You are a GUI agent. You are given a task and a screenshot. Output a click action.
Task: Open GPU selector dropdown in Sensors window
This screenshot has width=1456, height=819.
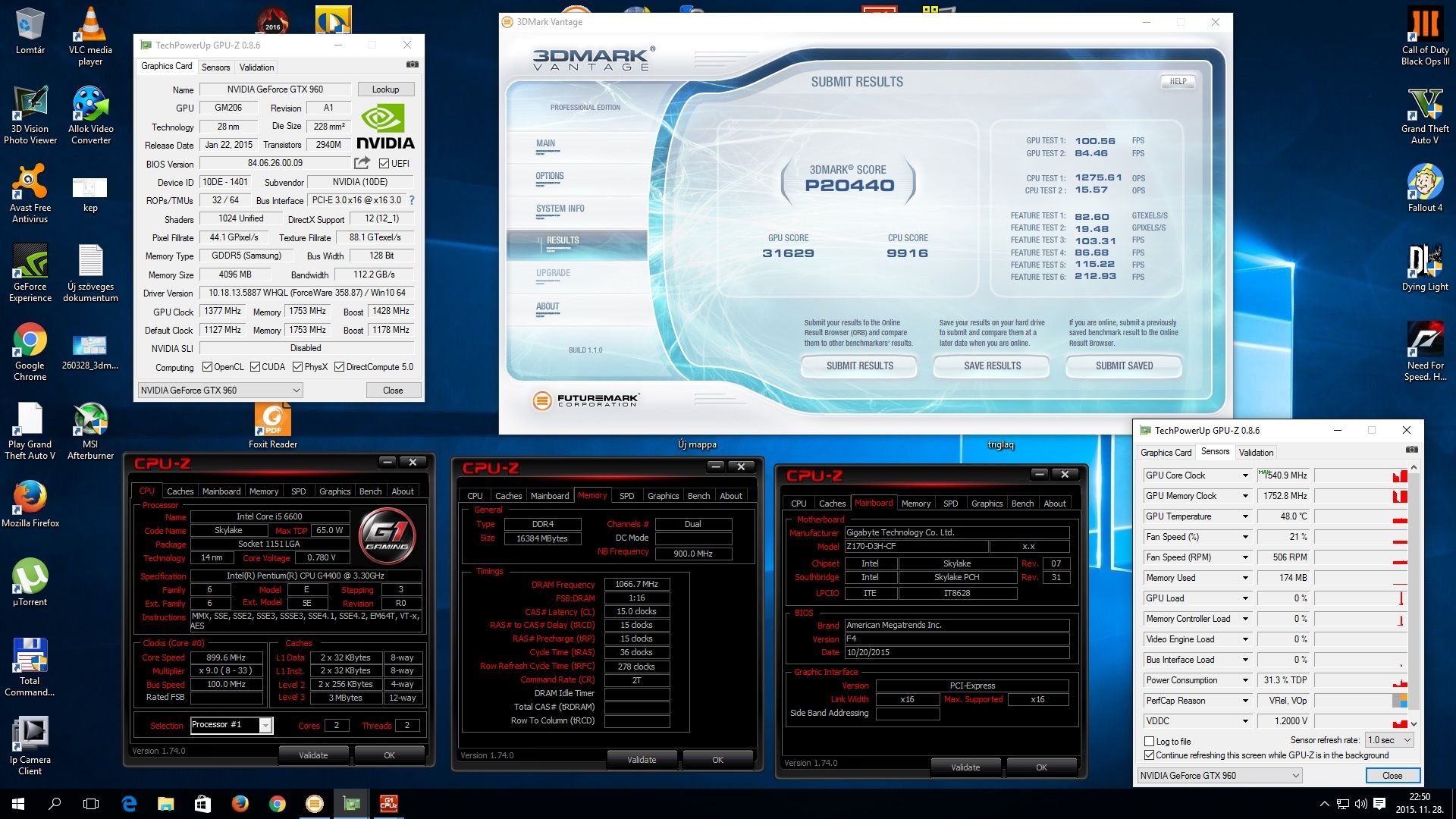pos(1219,775)
